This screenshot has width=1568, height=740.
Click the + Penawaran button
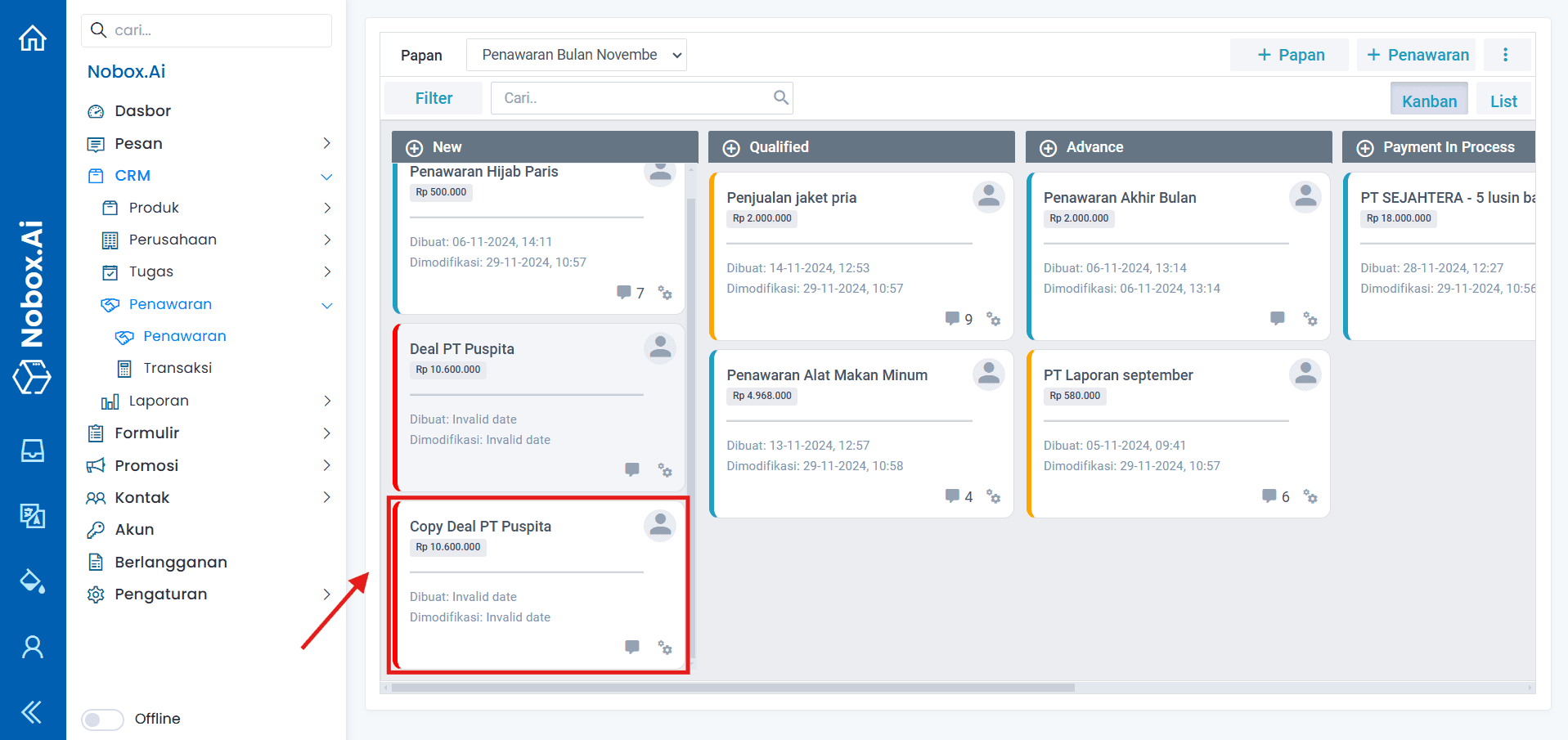click(1417, 54)
